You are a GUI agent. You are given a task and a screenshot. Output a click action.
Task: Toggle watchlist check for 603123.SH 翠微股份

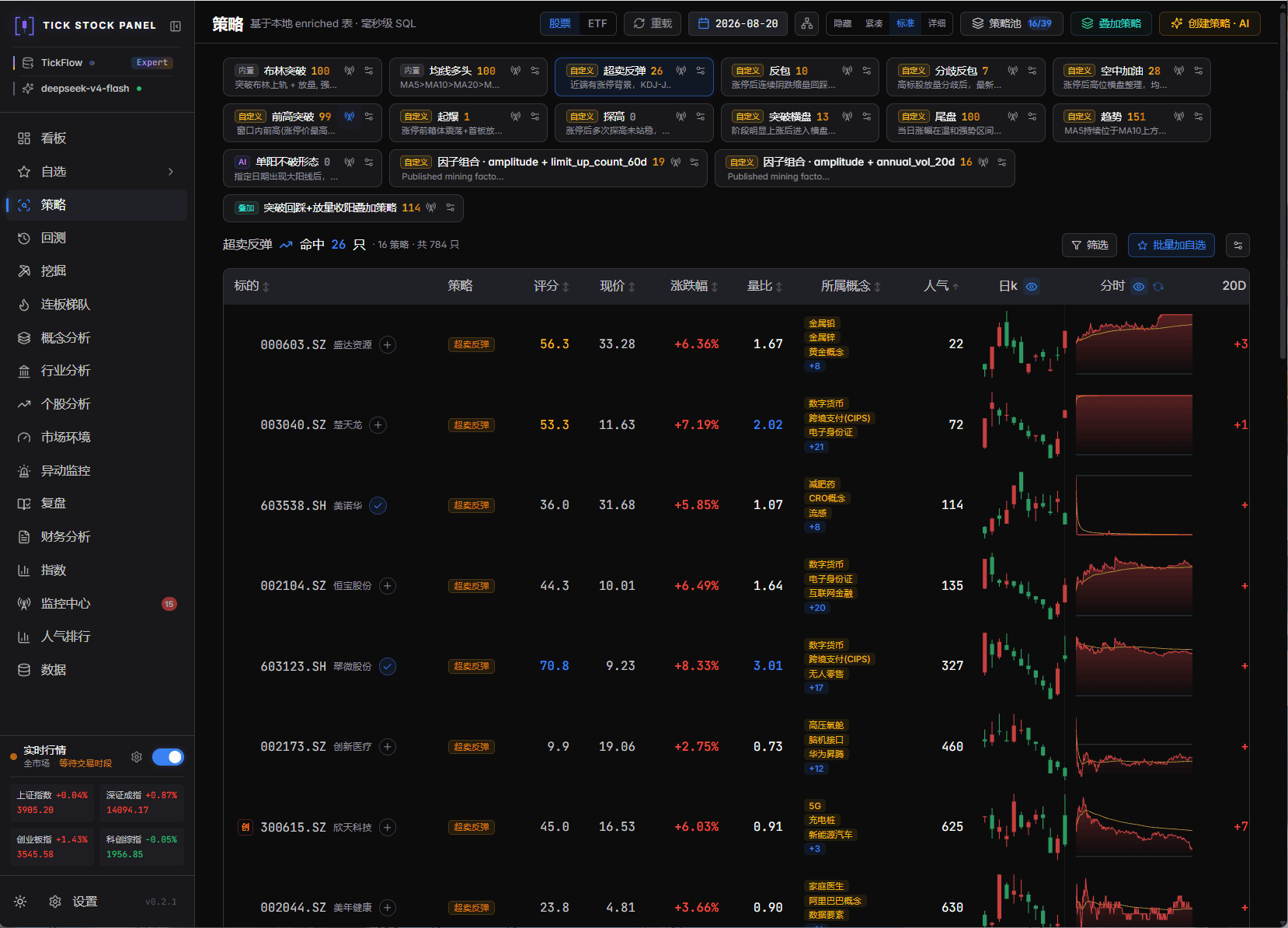click(388, 667)
